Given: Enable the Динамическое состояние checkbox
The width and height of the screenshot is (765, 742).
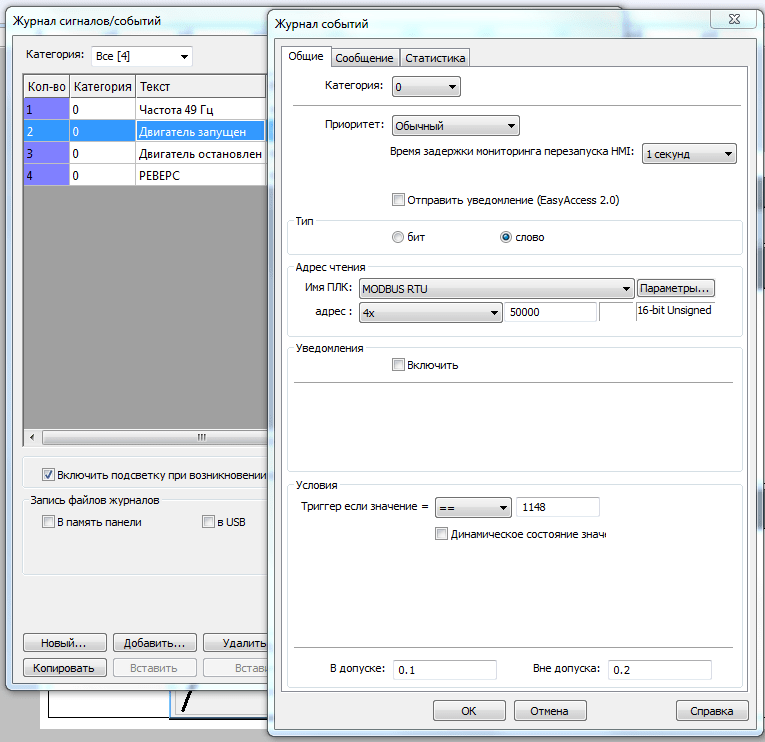Looking at the screenshot, I should tap(442, 534).
